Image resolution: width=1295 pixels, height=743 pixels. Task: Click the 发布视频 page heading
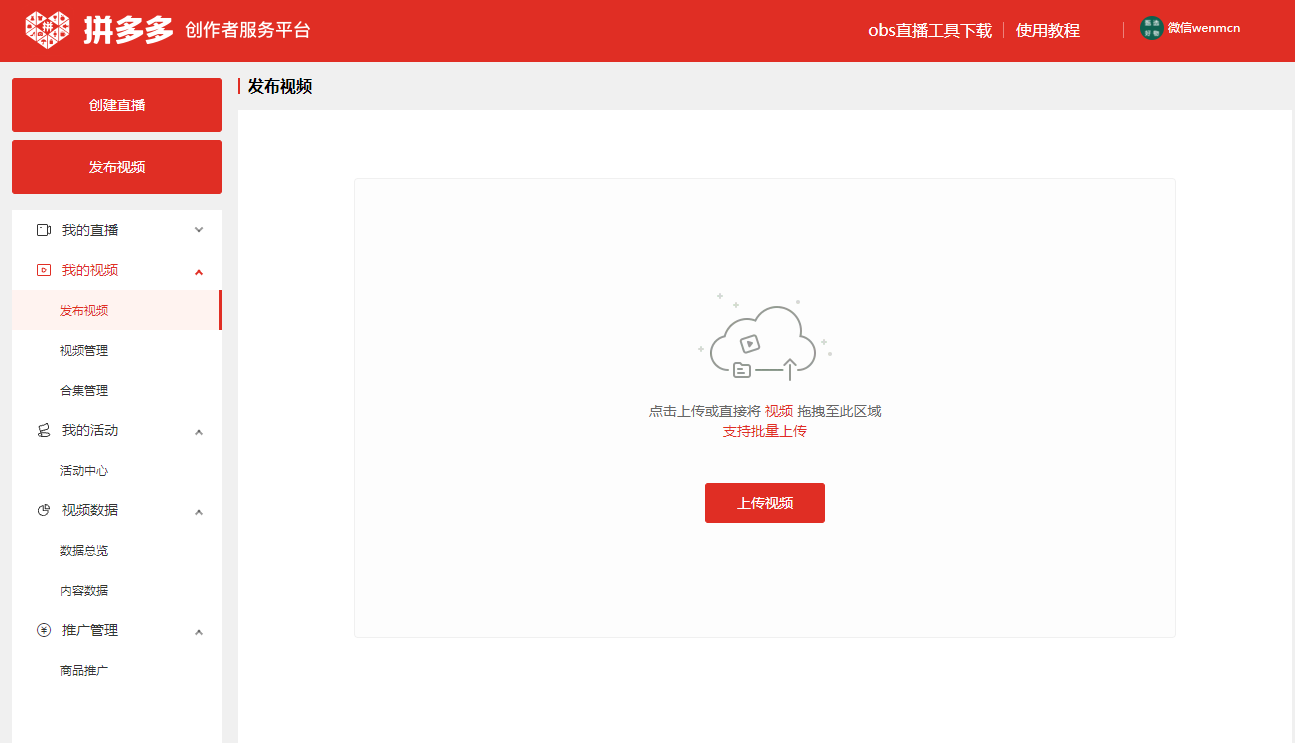280,87
